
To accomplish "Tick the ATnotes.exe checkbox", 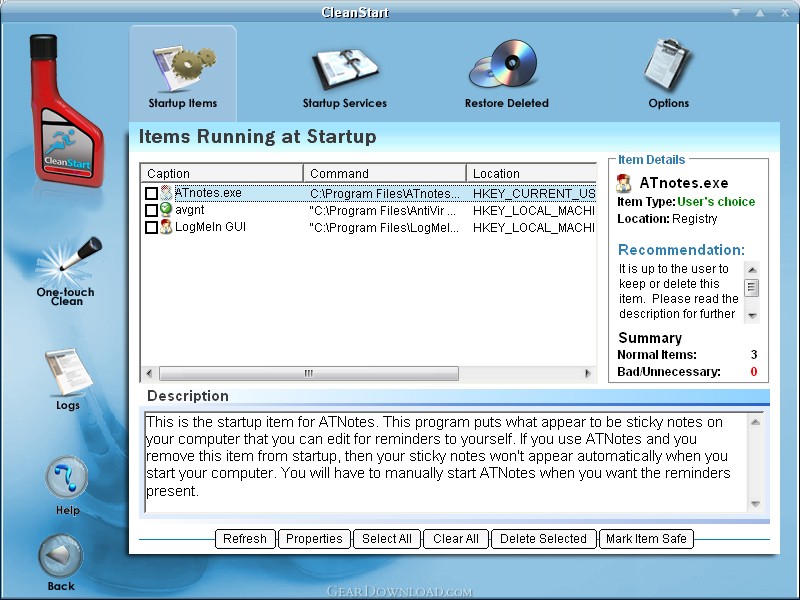I will (x=151, y=193).
